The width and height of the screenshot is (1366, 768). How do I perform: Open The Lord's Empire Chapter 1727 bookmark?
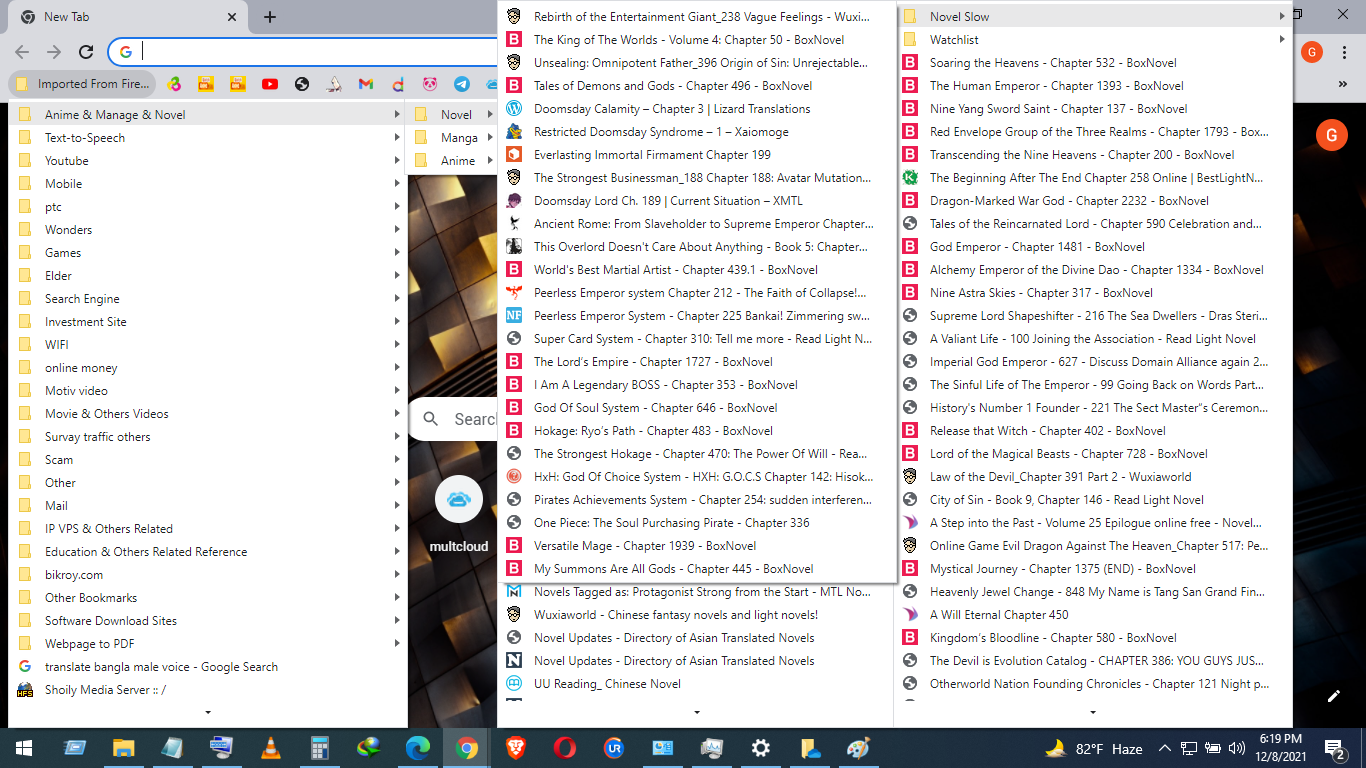tap(697, 362)
